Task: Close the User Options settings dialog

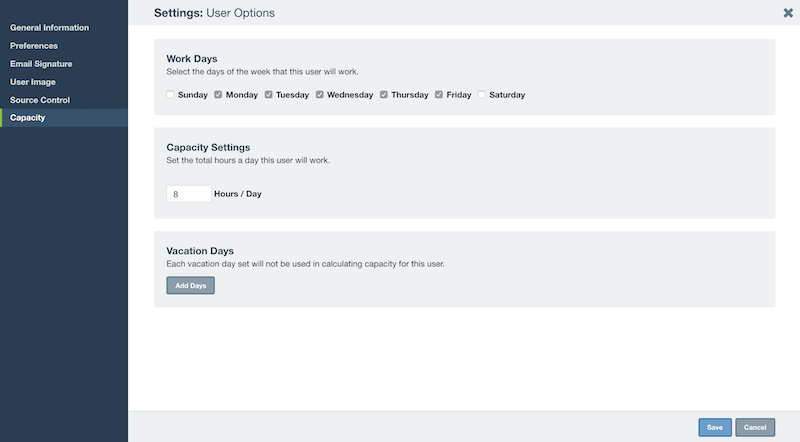Action: (788, 13)
